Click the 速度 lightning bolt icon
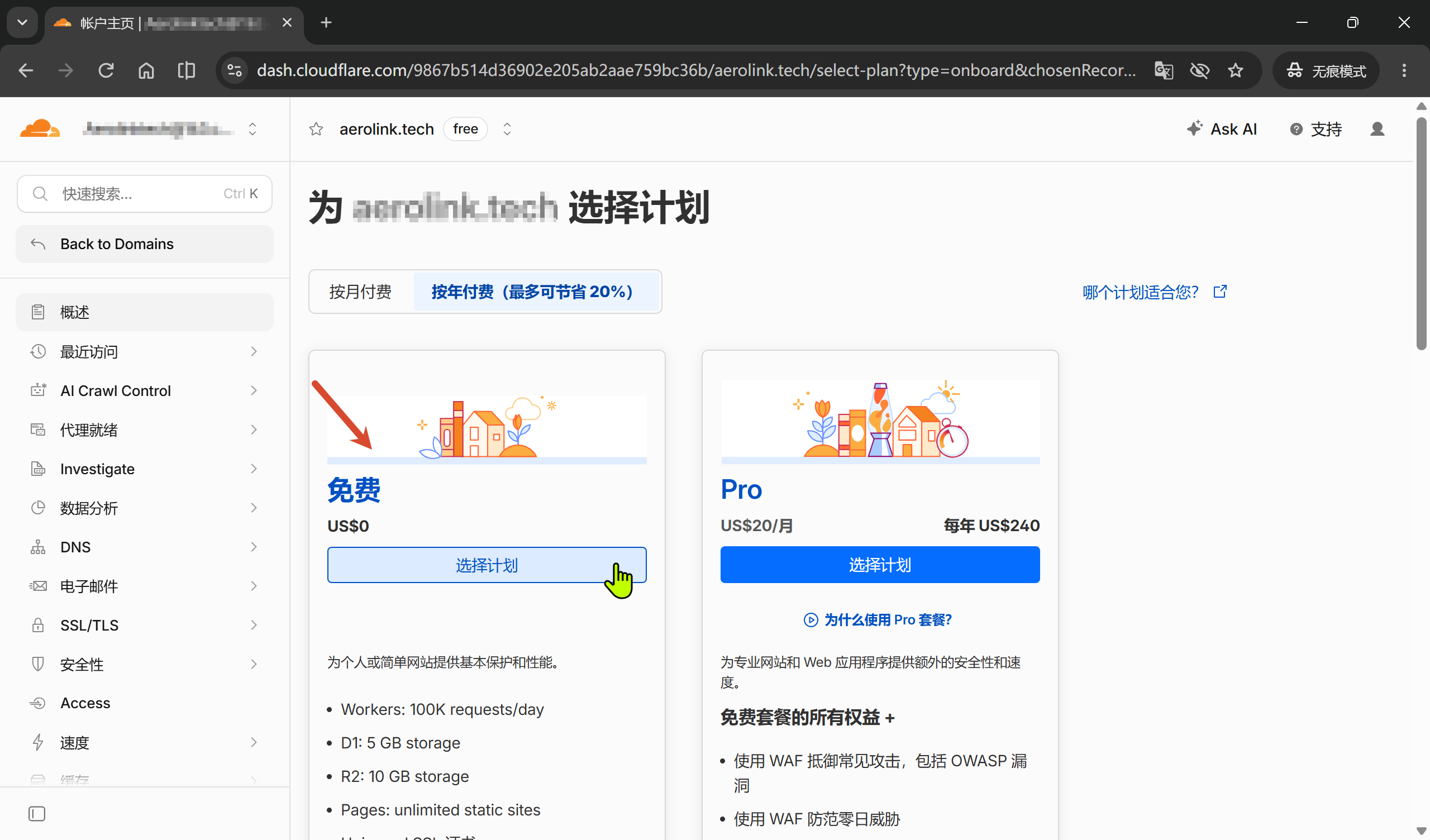 [38, 742]
